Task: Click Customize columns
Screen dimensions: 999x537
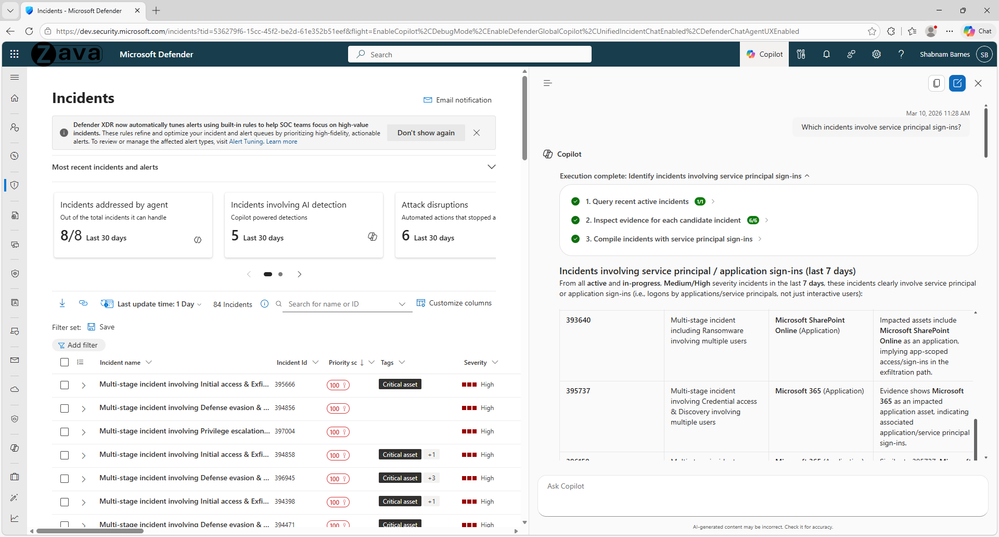Action: 454,303
